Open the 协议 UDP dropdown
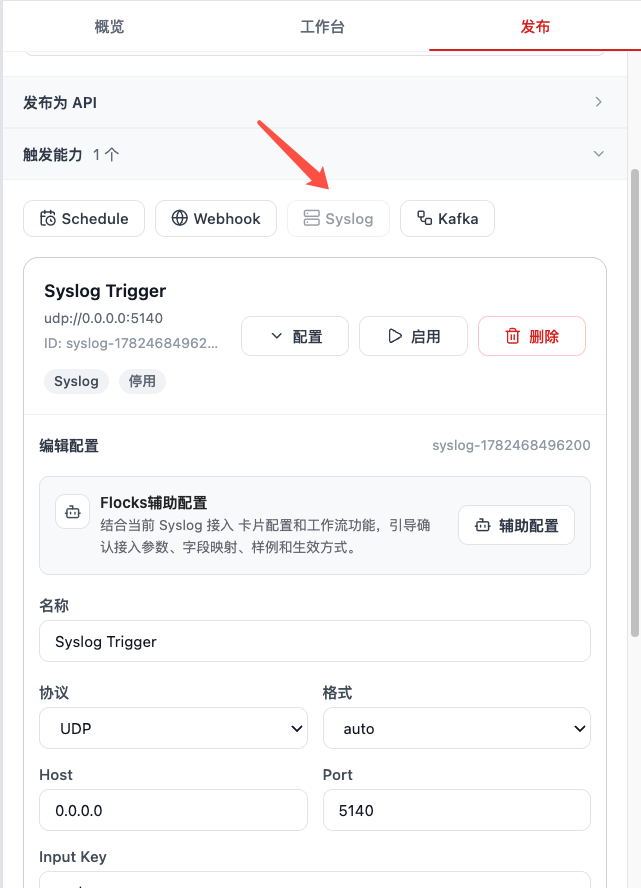 pos(173,728)
